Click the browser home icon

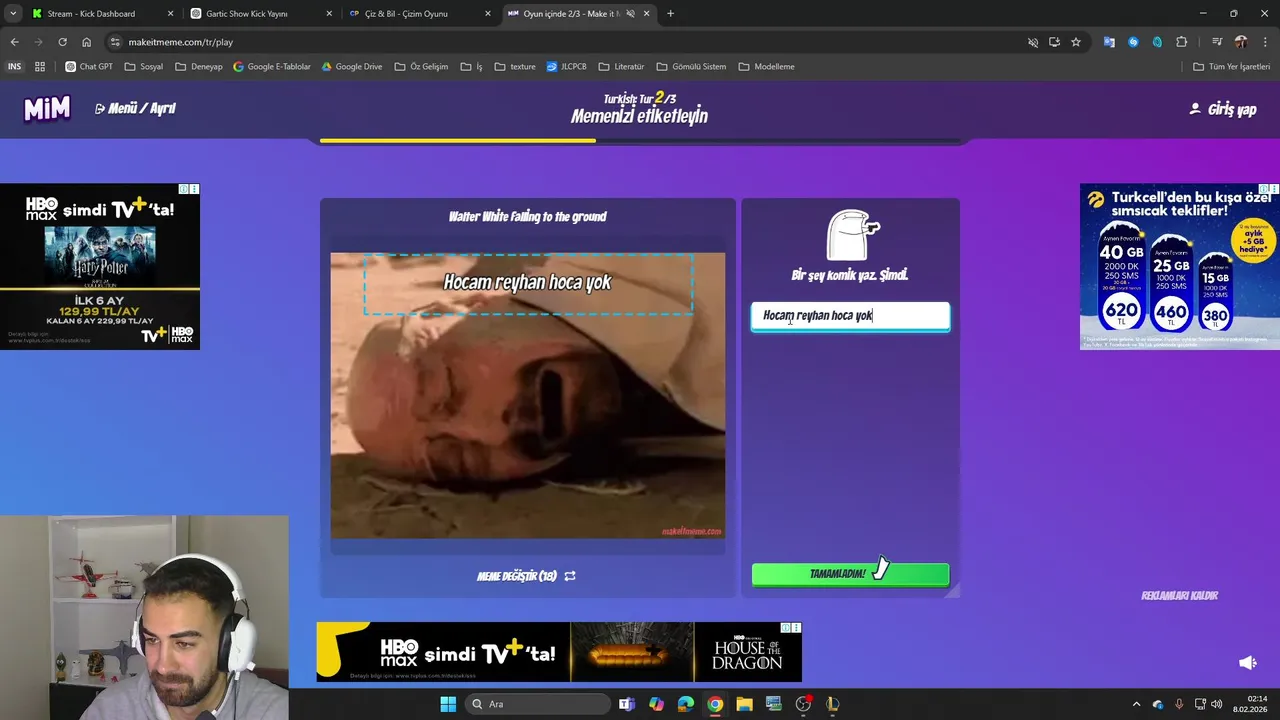click(x=86, y=42)
